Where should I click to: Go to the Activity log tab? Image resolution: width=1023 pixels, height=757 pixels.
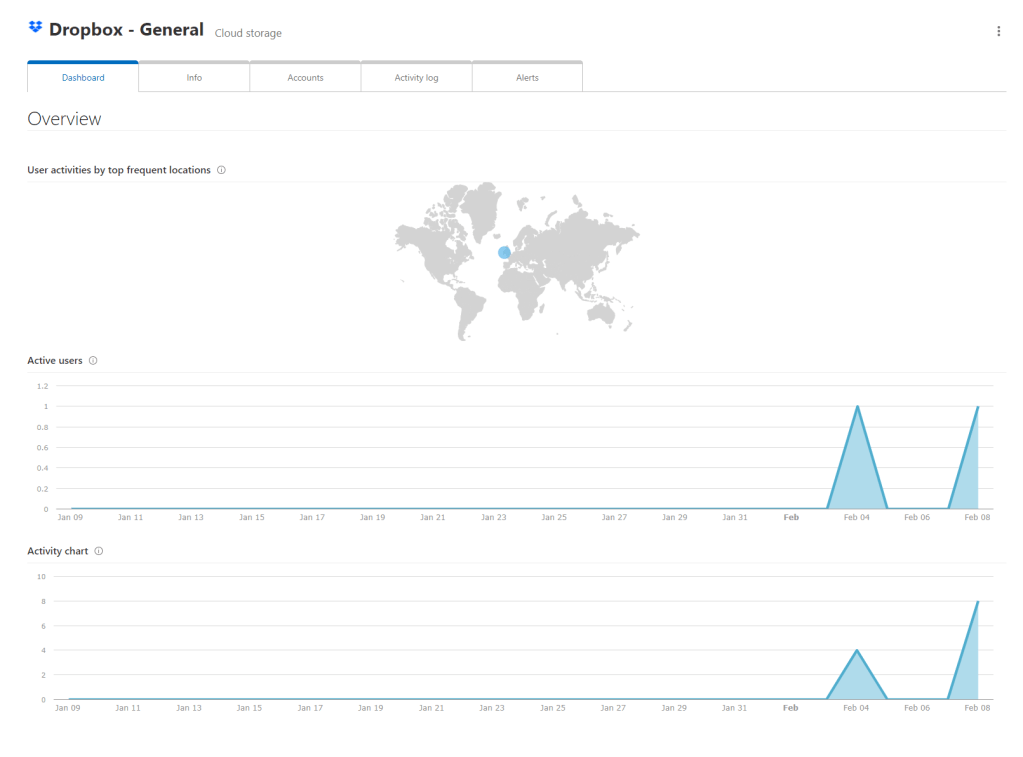(x=416, y=77)
